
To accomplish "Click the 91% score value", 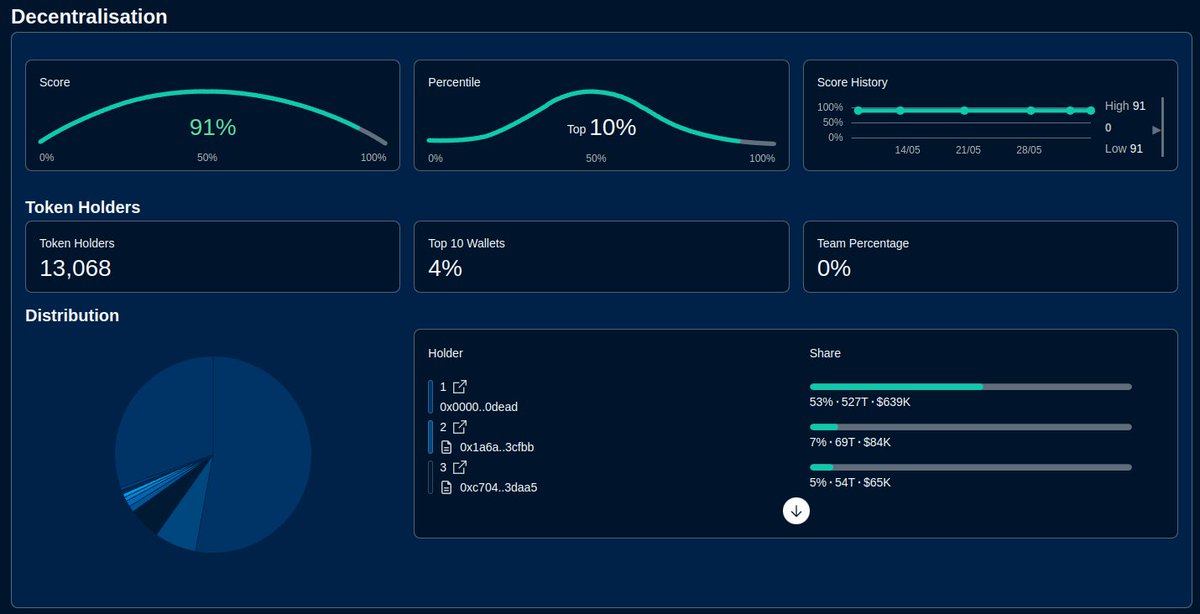I will (213, 127).
